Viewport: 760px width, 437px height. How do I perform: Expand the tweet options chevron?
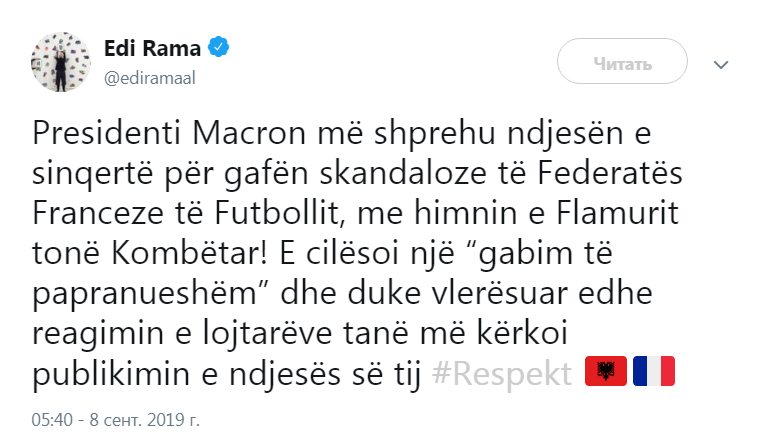[721, 64]
